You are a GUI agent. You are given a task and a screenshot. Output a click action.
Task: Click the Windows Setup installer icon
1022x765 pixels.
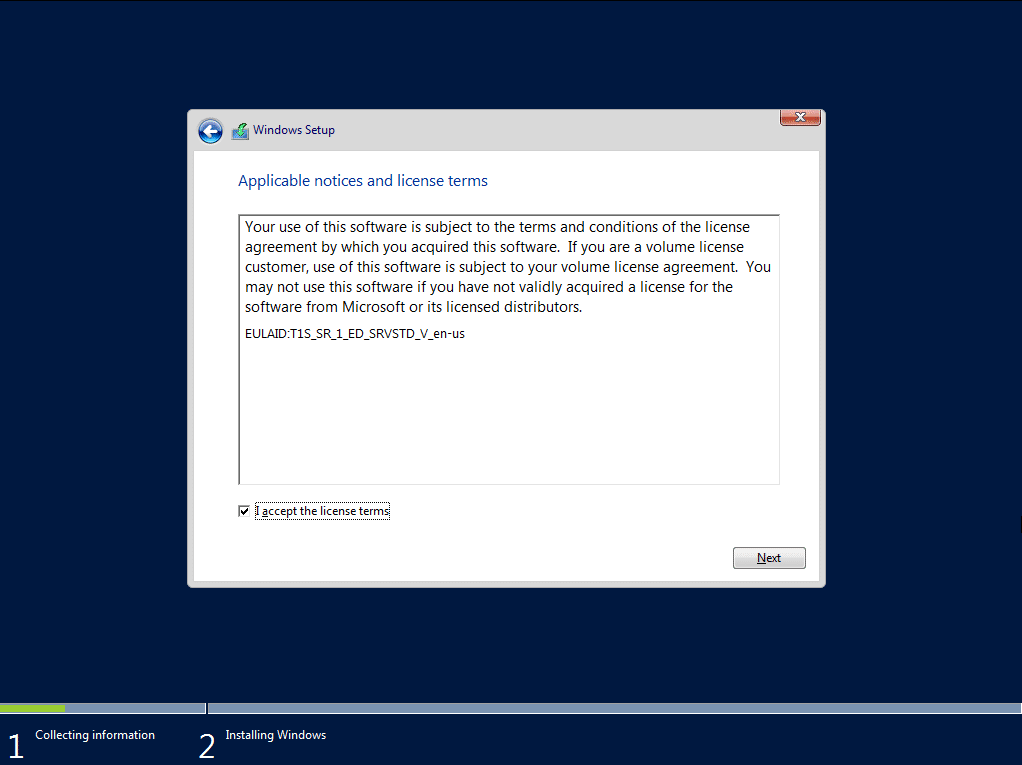(x=240, y=130)
